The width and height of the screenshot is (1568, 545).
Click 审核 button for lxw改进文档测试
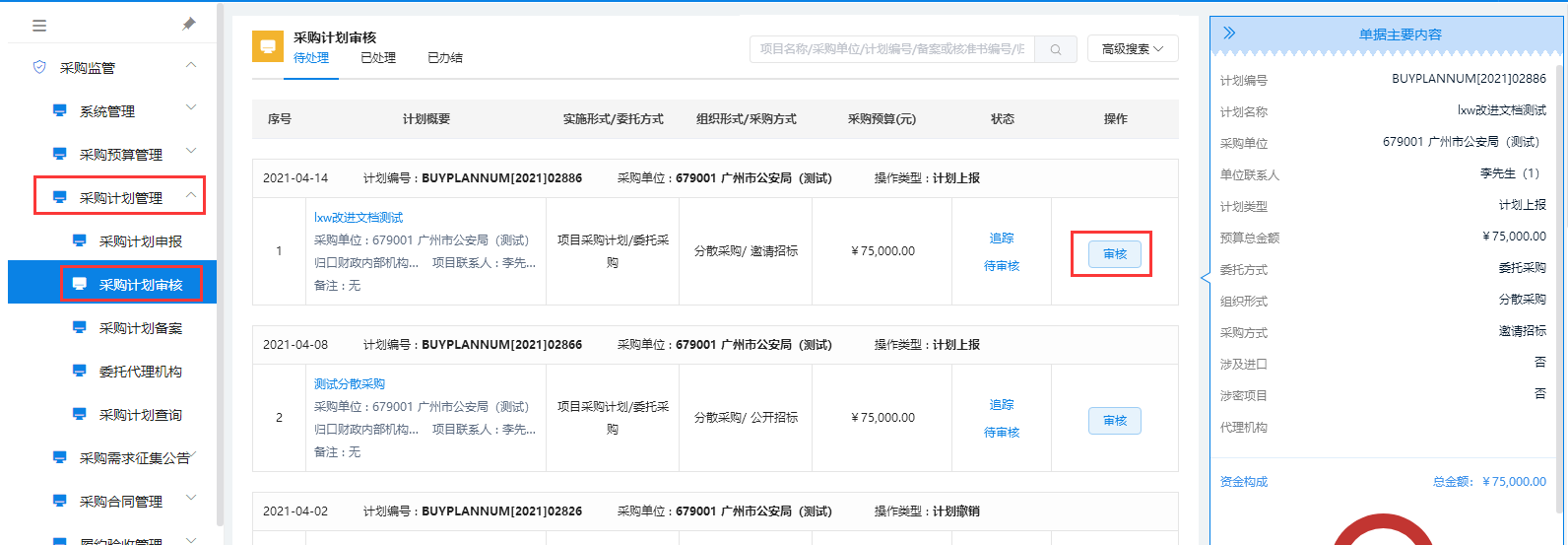1114,254
